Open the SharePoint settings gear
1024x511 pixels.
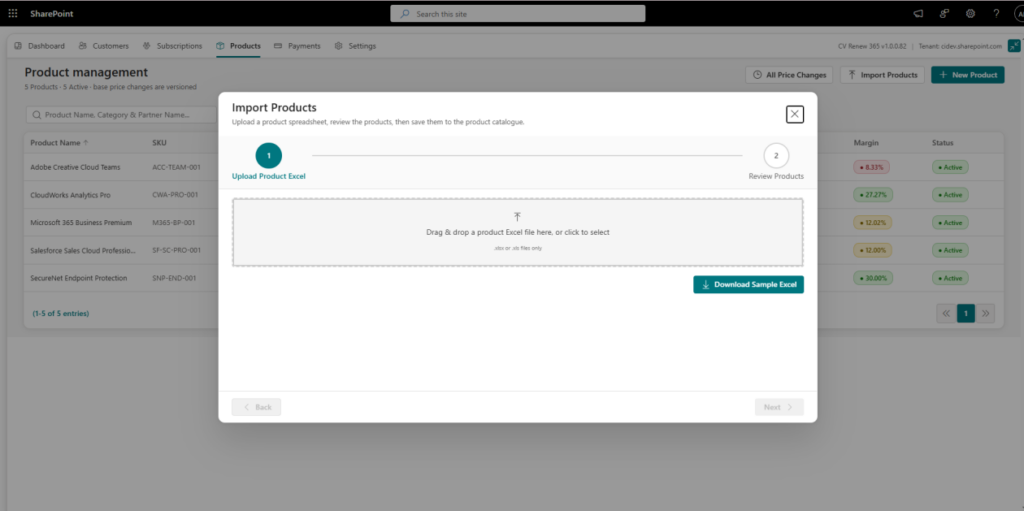970,13
